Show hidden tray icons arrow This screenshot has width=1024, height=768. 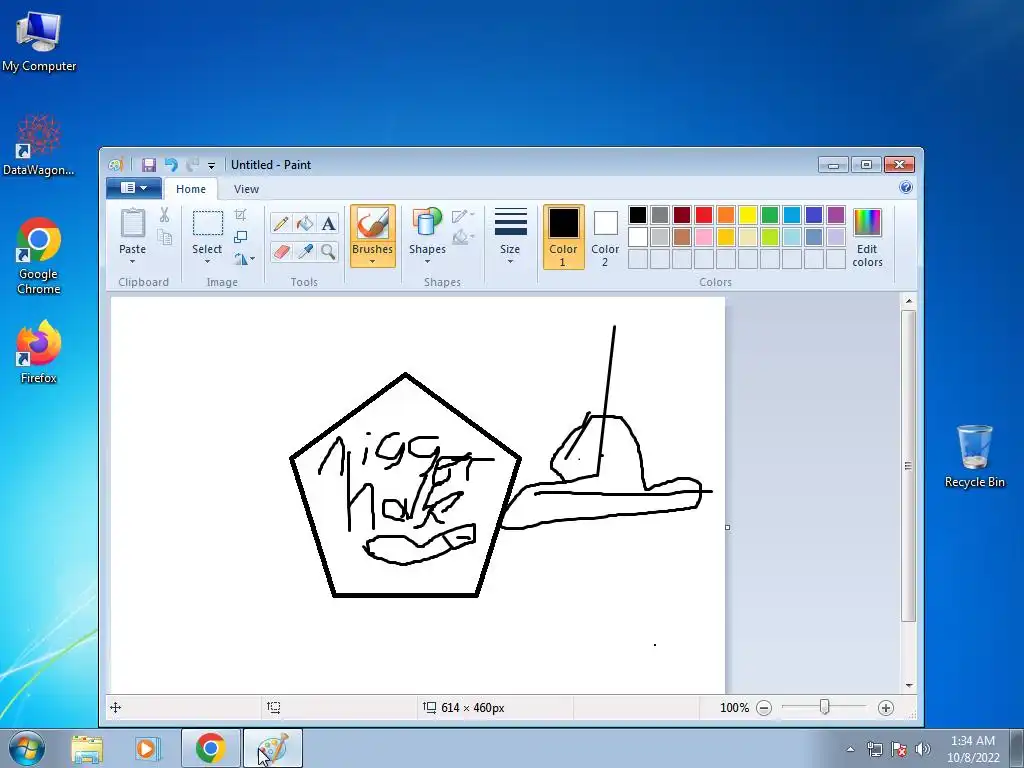click(x=850, y=749)
